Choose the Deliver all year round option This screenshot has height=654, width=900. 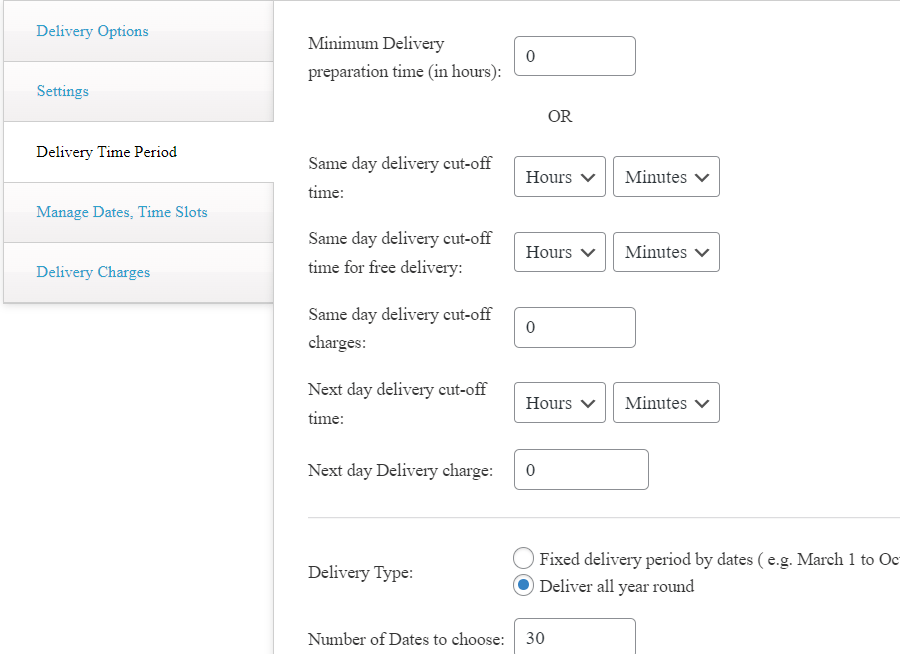[523, 585]
